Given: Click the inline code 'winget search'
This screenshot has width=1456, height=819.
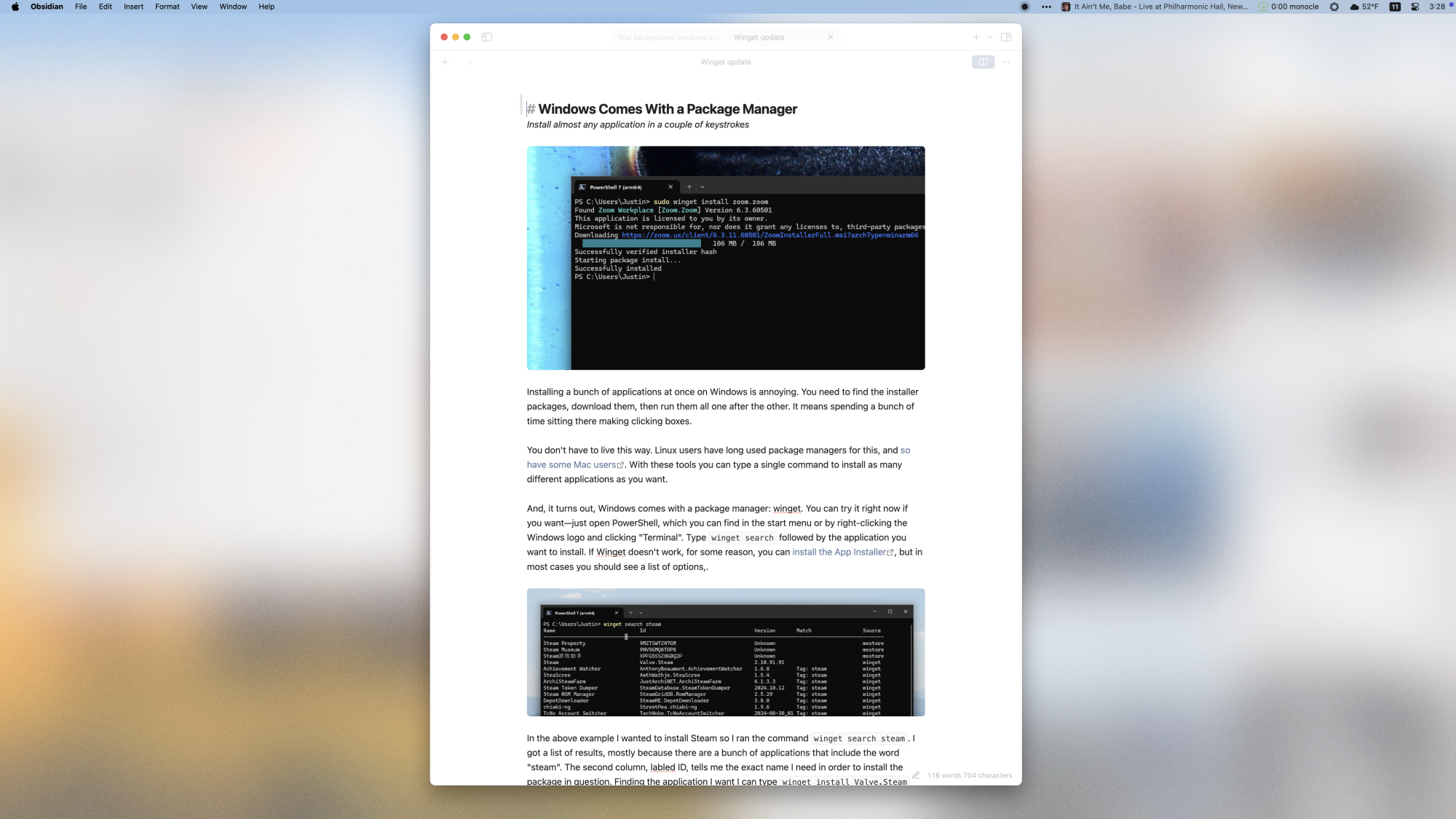Looking at the screenshot, I should tap(742, 538).
